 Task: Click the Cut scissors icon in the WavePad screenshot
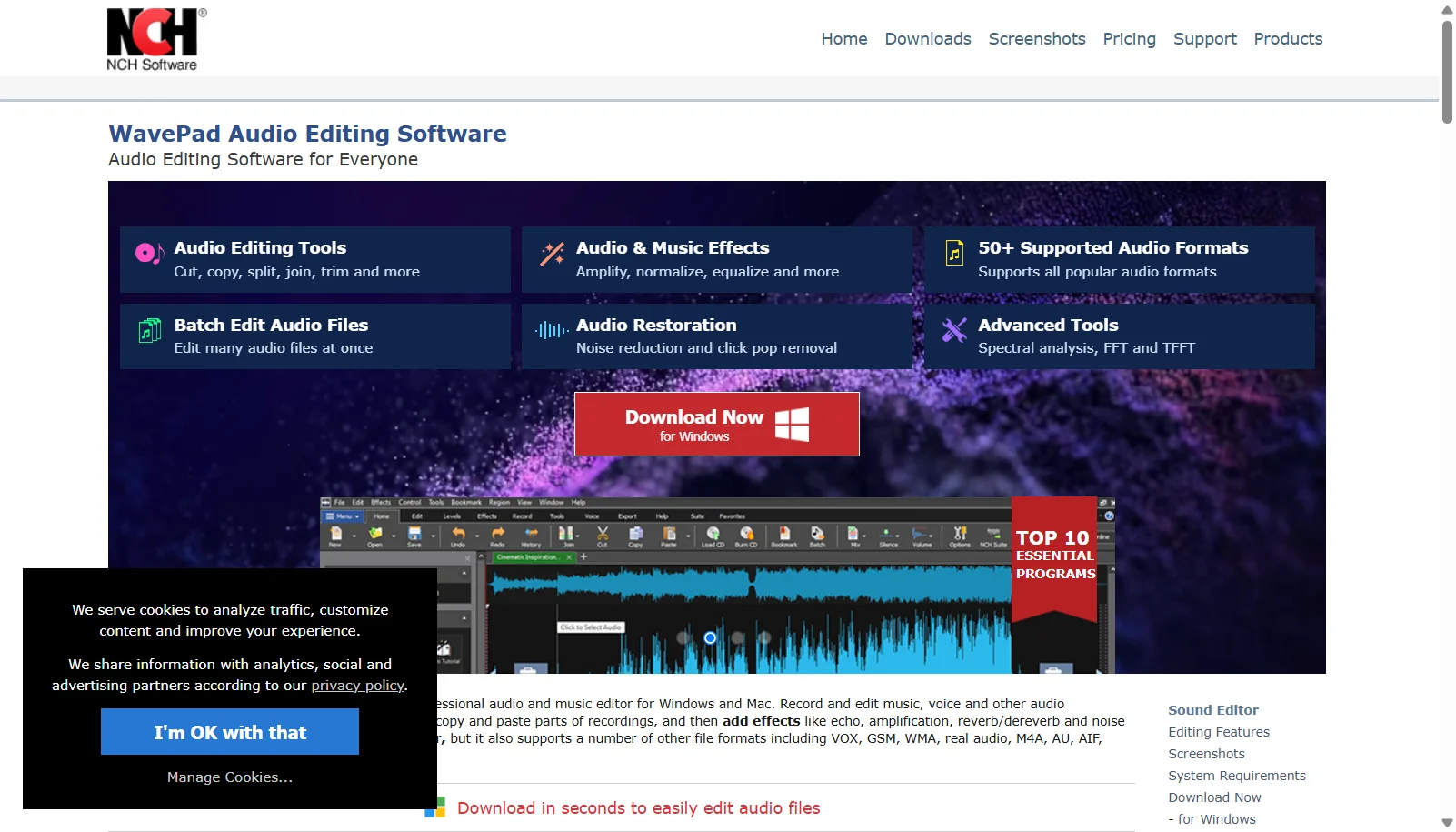pyautogui.click(x=602, y=535)
